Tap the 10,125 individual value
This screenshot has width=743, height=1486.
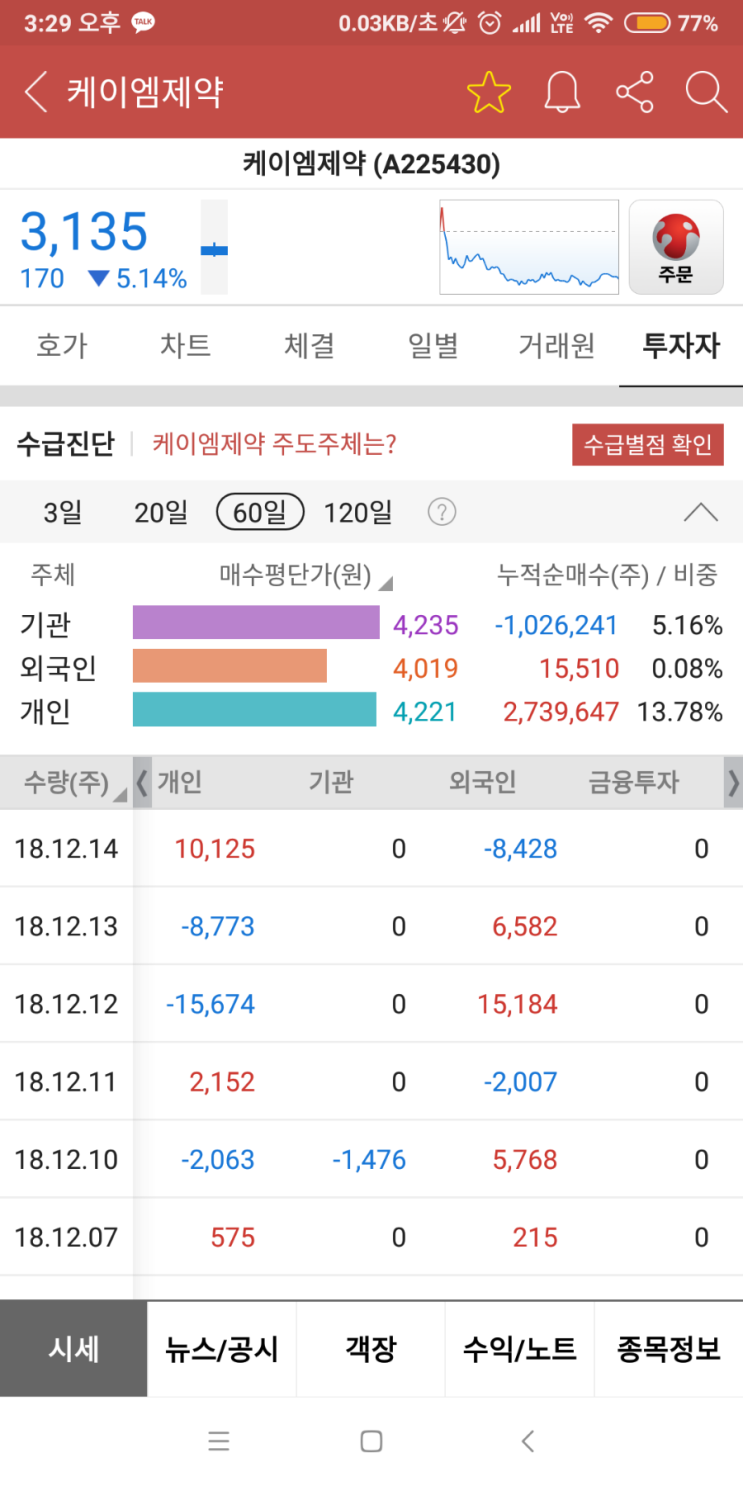click(x=215, y=849)
